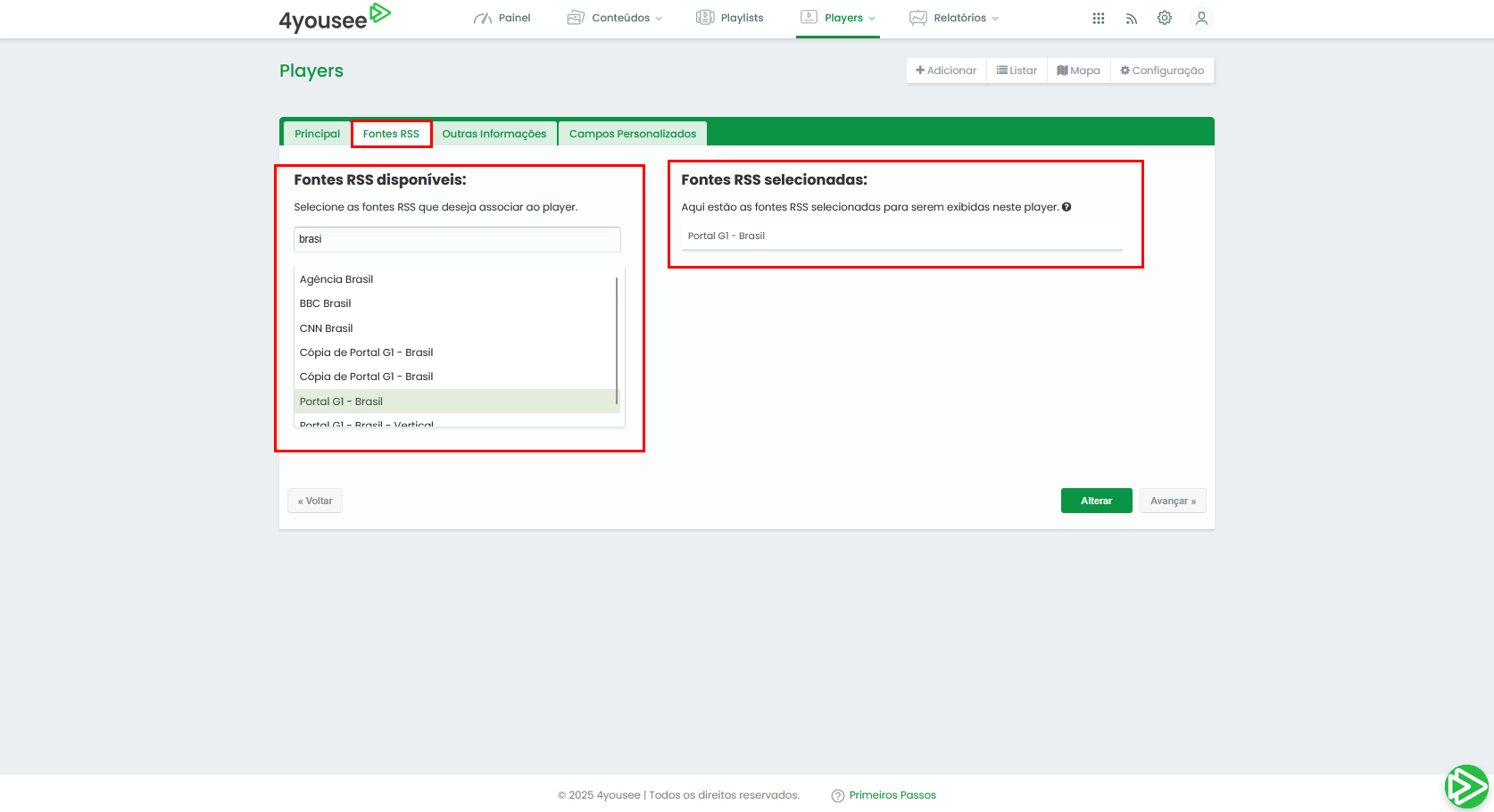
Task: Open the user profile icon
Action: pyautogui.click(x=1201, y=18)
